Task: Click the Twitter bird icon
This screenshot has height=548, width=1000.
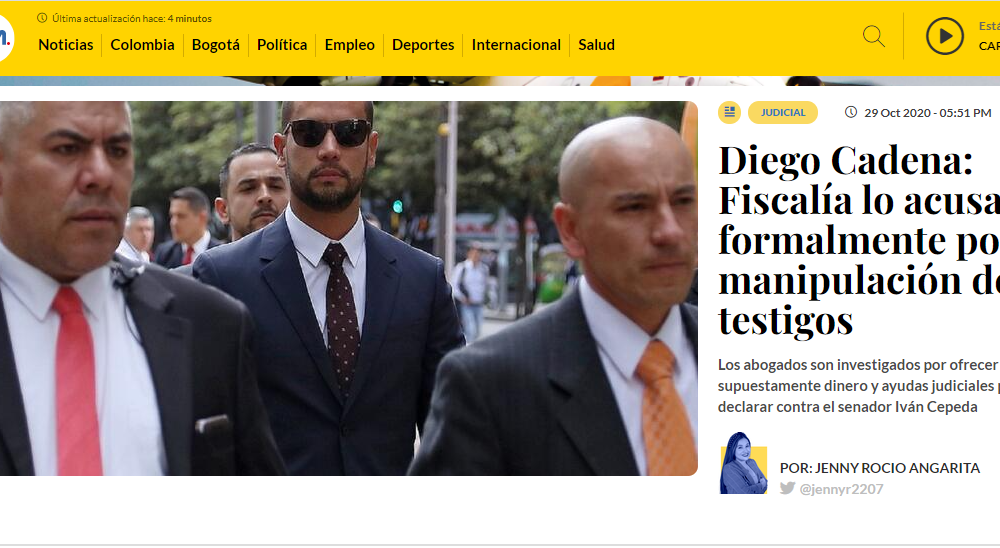Action: (x=788, y=488)
